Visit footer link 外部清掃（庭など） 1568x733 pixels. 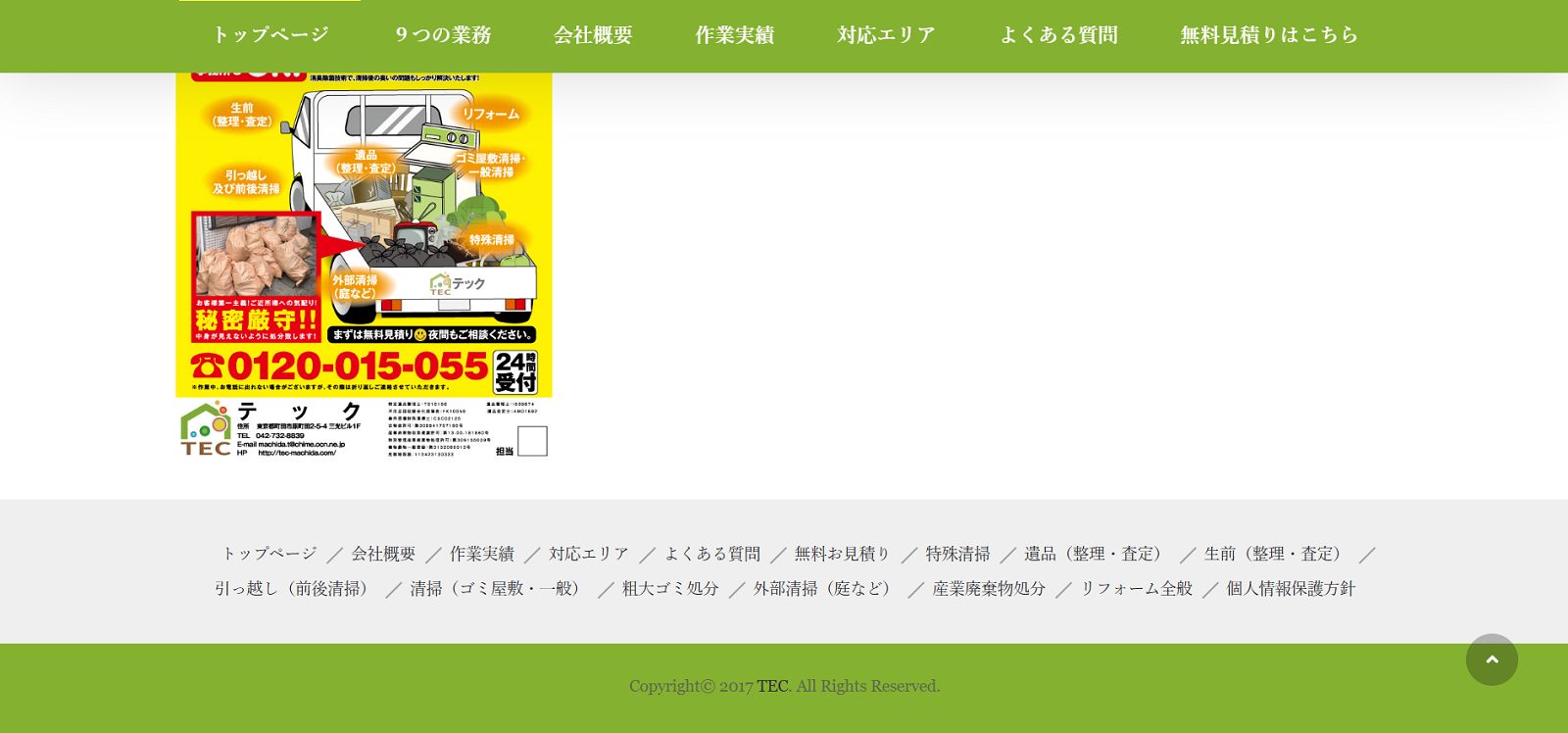point(825,588)
